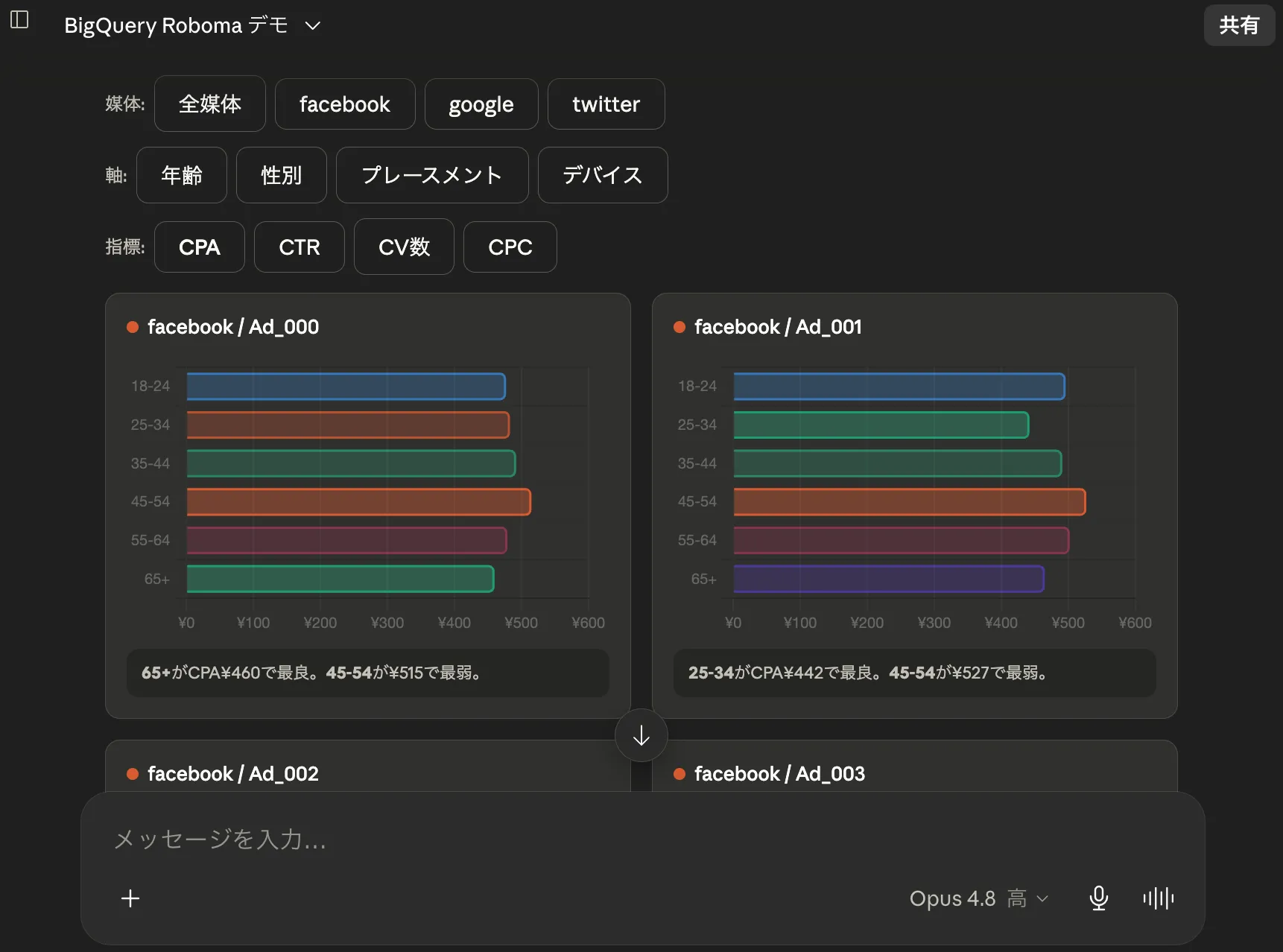This screenshot has height=952, width=1283.
Task: Click the facebook / Ad_002 card title
Action: [233, 774]
